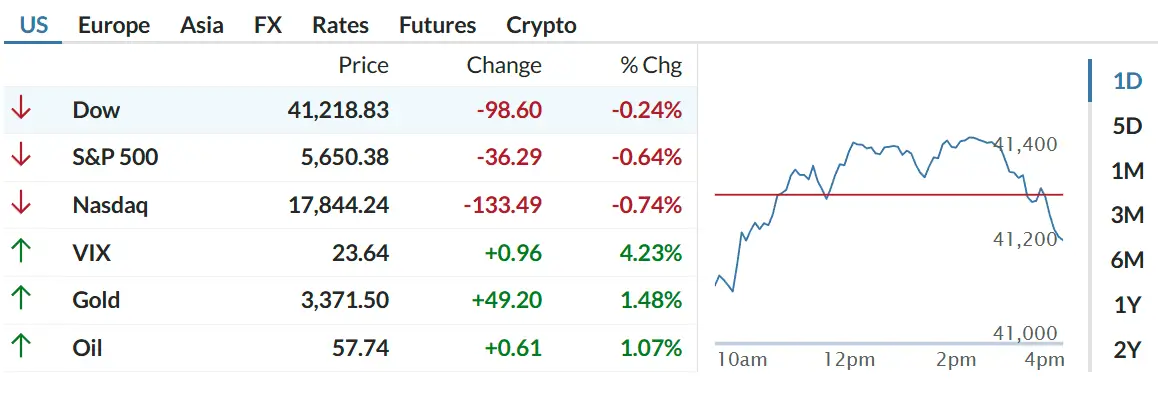Switch chart to the 6M range

tap(1127, 260)
